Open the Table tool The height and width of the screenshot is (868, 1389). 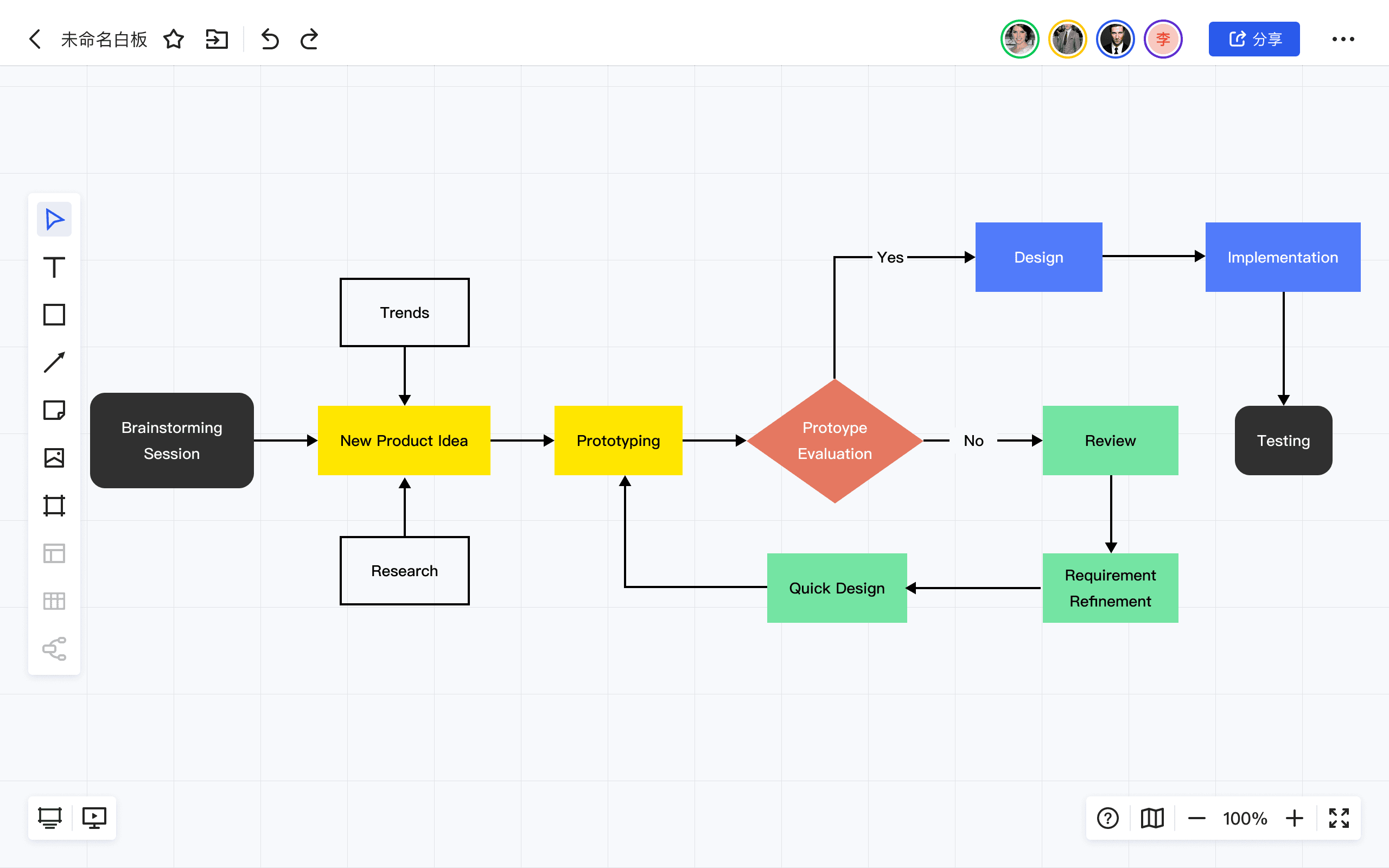(x=54, y=601)
